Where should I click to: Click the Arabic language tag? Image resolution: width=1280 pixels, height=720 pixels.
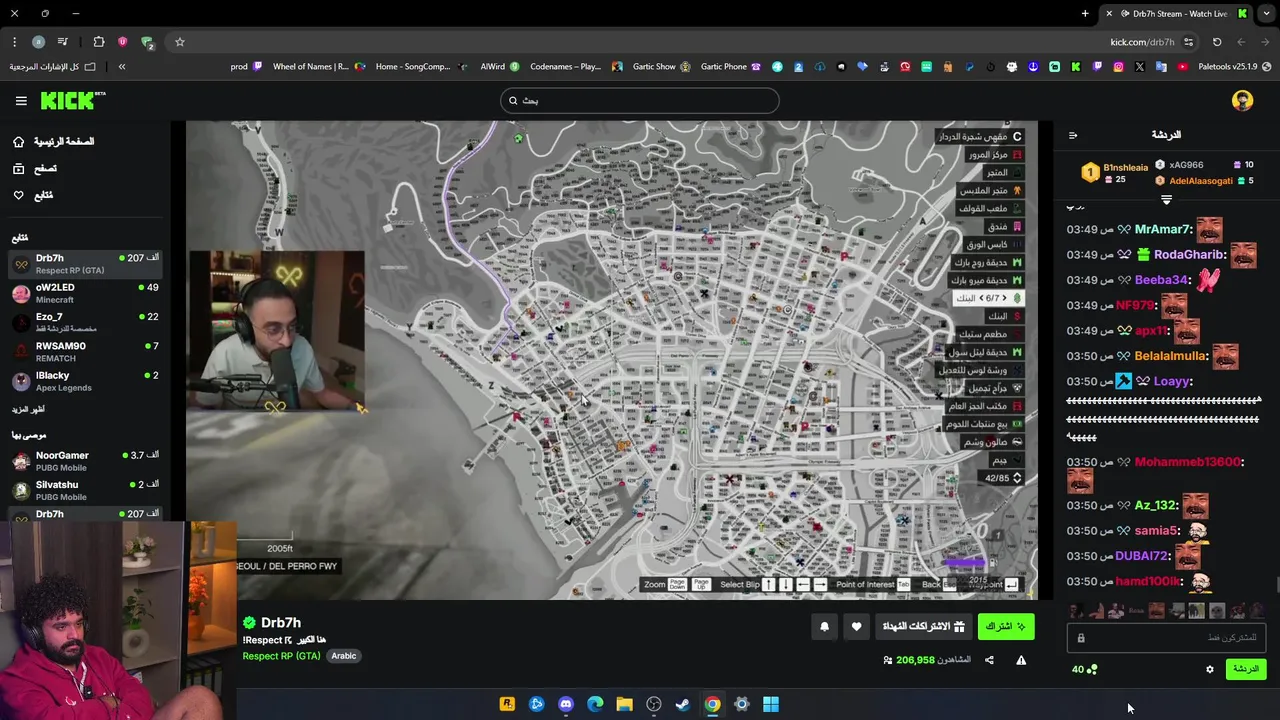point(344,656)
